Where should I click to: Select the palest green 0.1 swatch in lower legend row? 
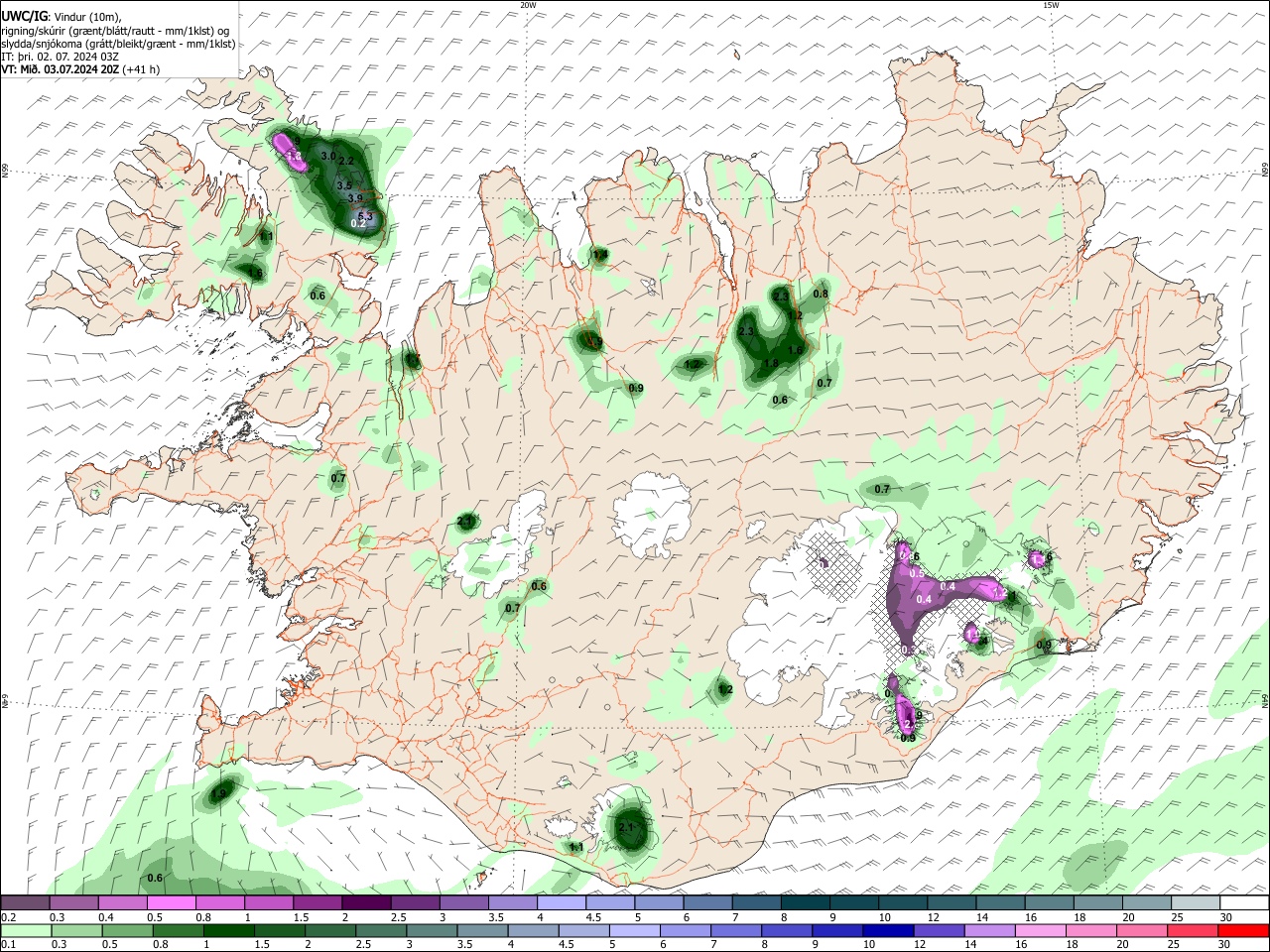[x=26, y=929]
